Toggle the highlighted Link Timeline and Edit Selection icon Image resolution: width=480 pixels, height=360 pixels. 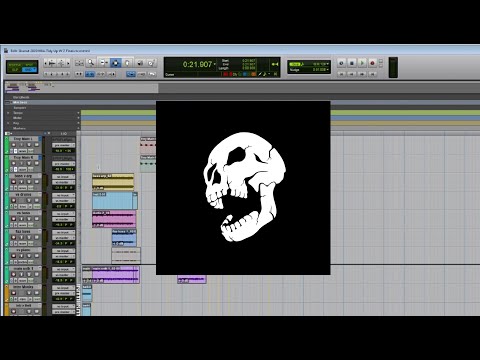click(x=90, y=74)
